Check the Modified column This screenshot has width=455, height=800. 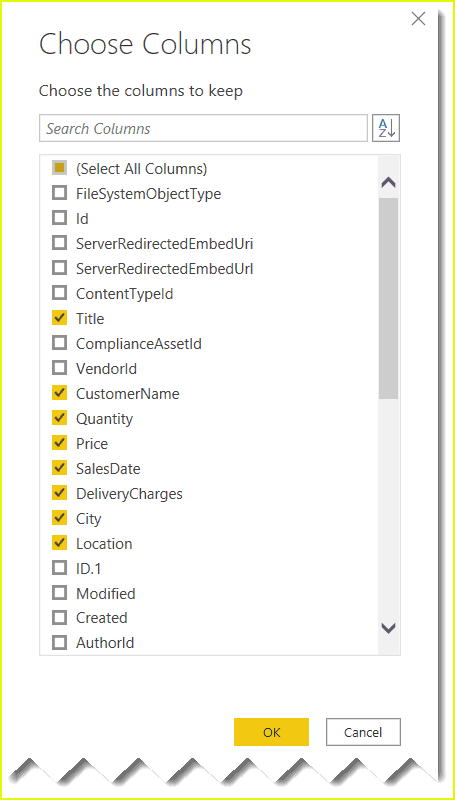click(x=60, y=593)
